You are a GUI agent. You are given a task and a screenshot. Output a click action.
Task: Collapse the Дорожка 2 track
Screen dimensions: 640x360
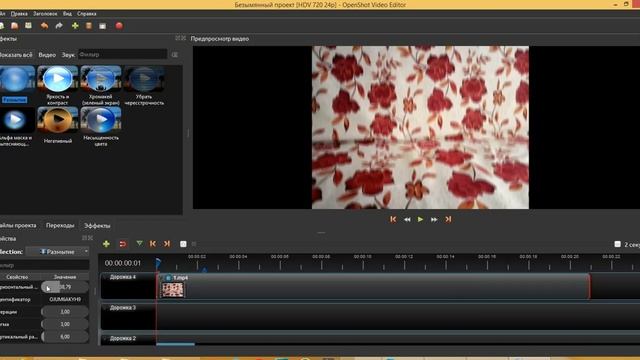[105, 338]
